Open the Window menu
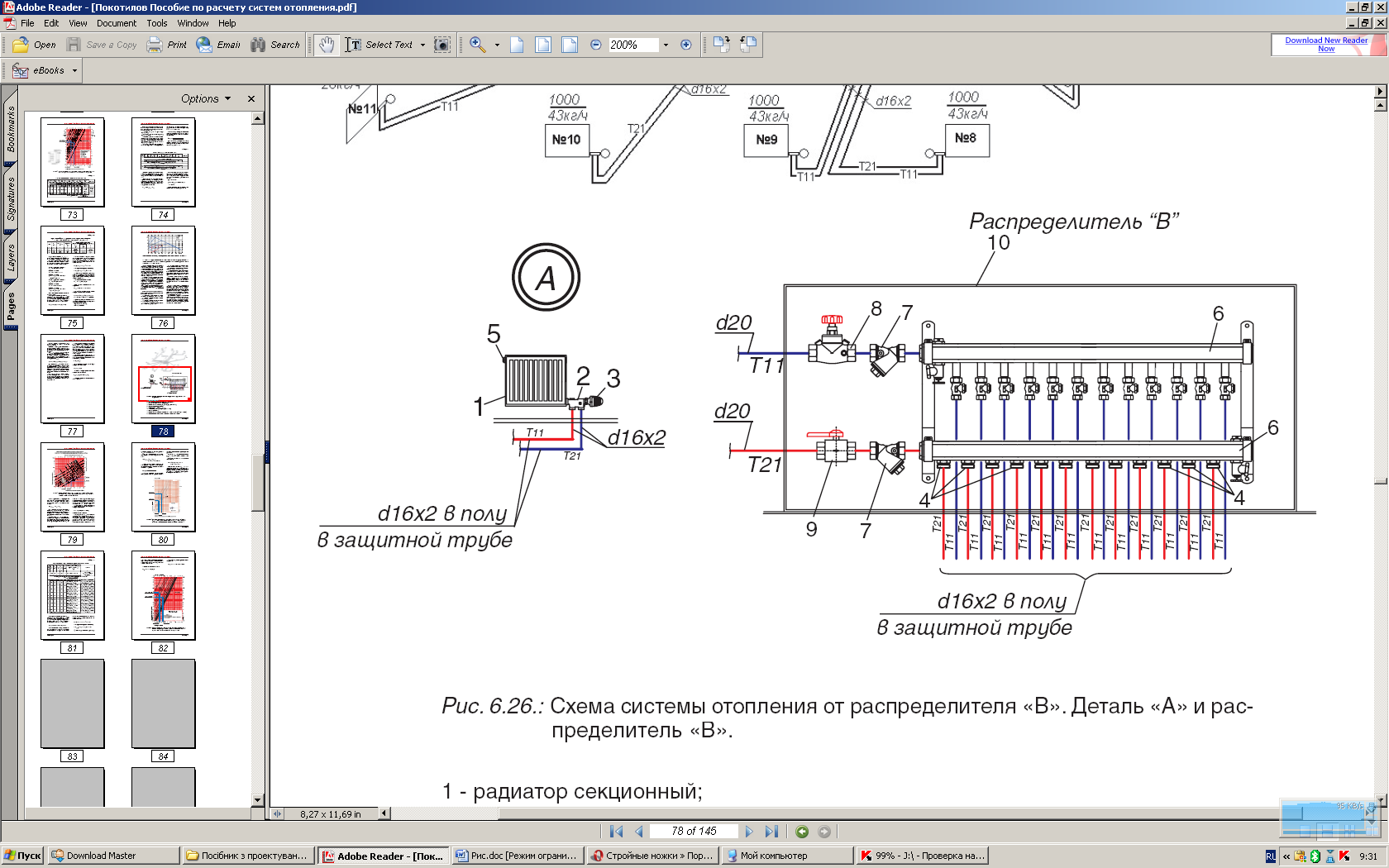This screenshot has width=1389, height=868. 193,23
